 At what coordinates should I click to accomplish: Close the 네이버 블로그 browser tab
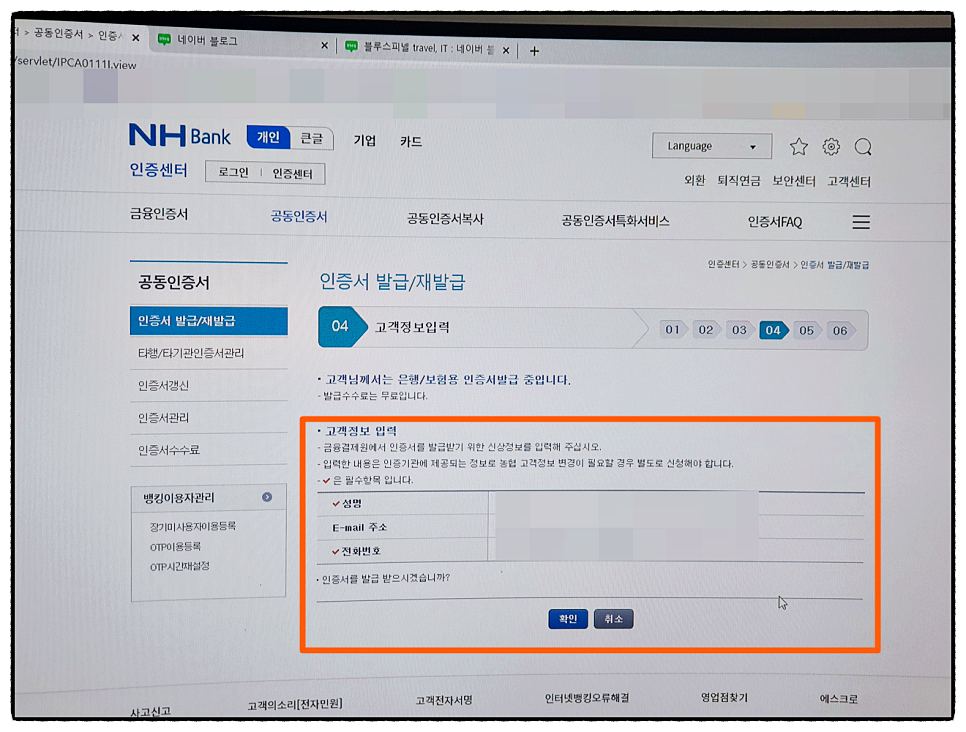coord(325,46)
